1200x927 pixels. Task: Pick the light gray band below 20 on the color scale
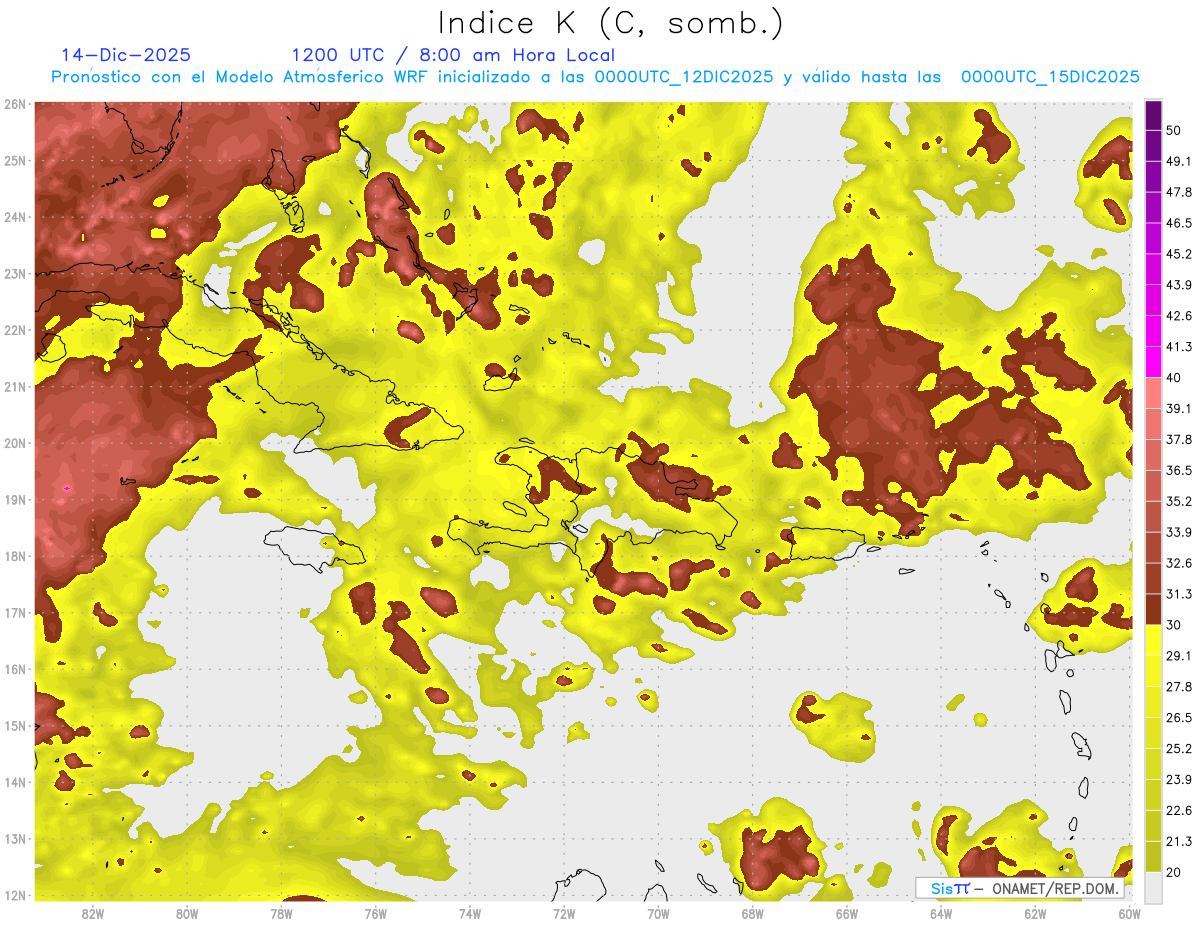(x=1153, y=886)
